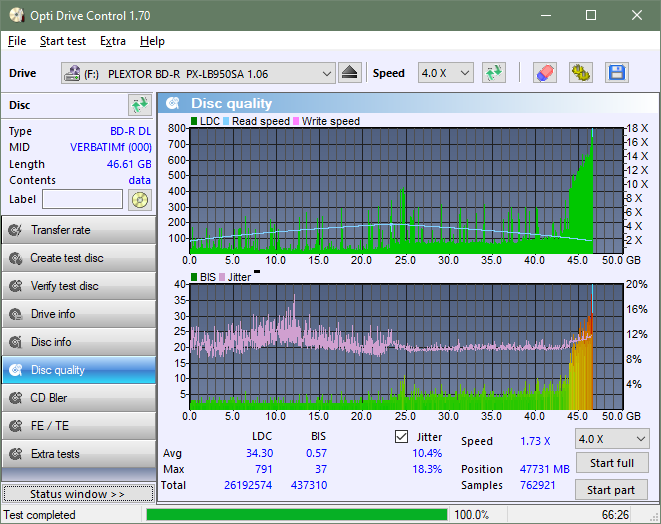
Task: Click the Verify test disc sidebar icon
Action: [16, 286]
